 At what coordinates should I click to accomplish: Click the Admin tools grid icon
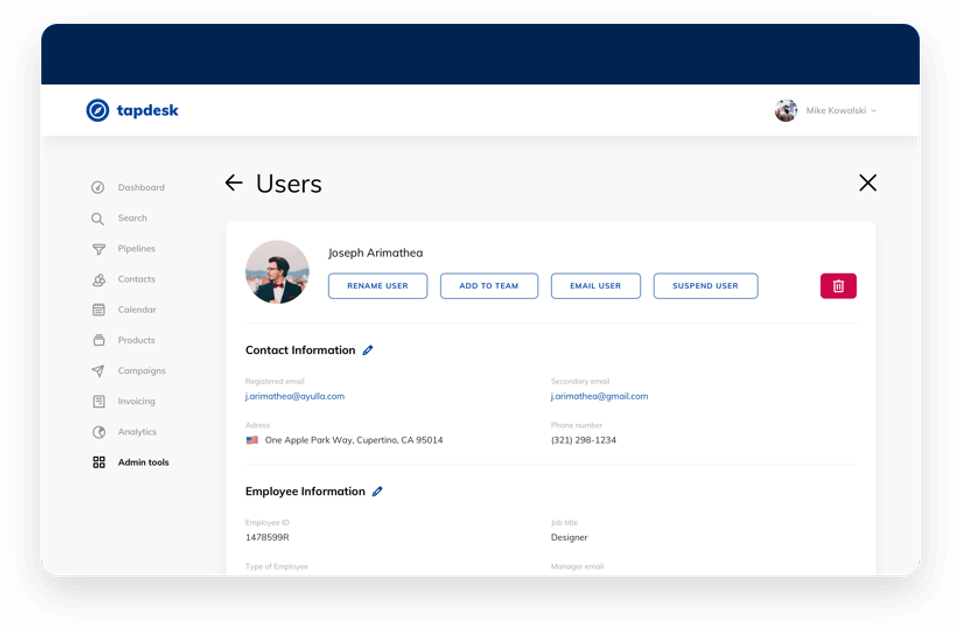(99, 462)
